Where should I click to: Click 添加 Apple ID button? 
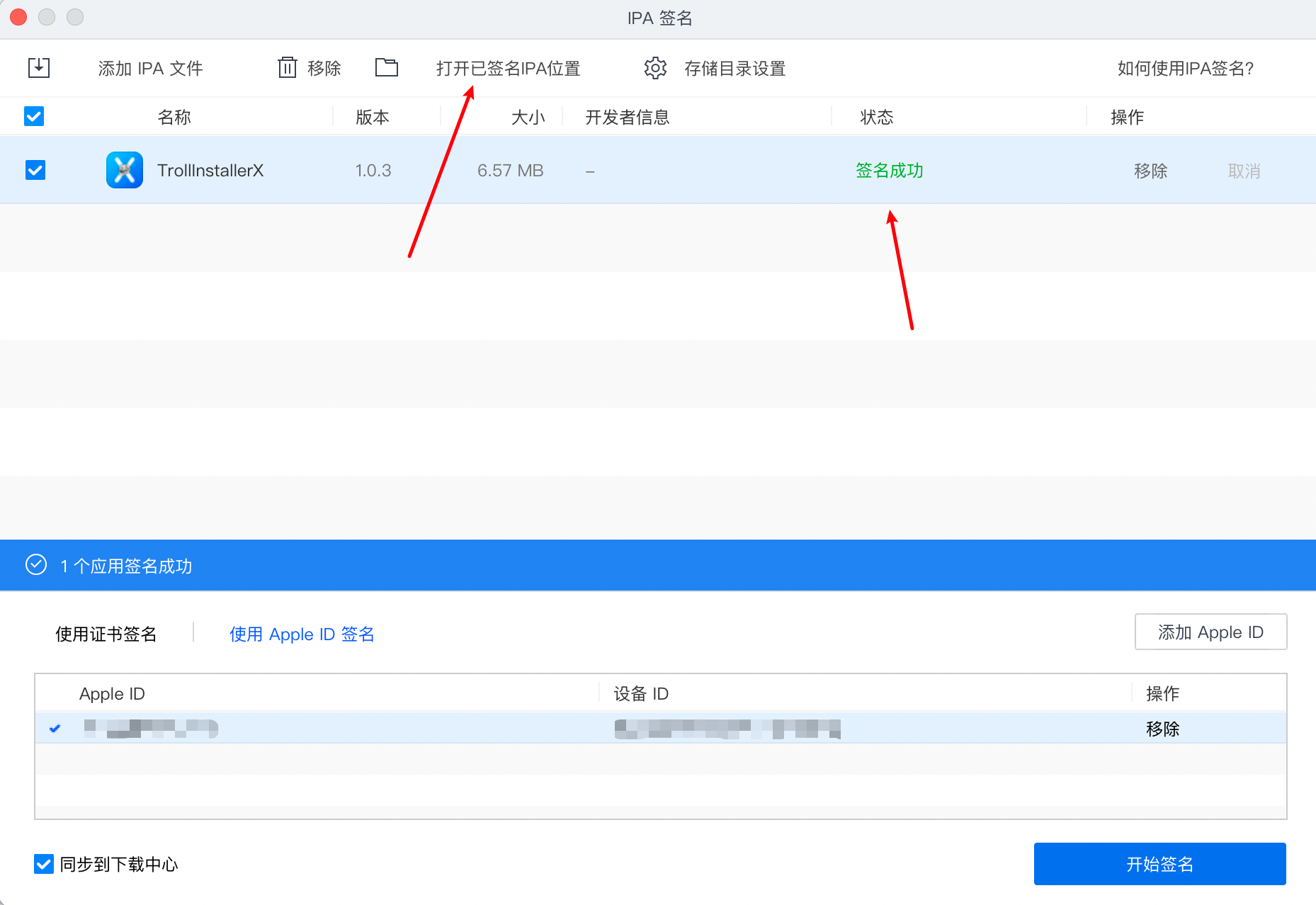coord(1210,632)
